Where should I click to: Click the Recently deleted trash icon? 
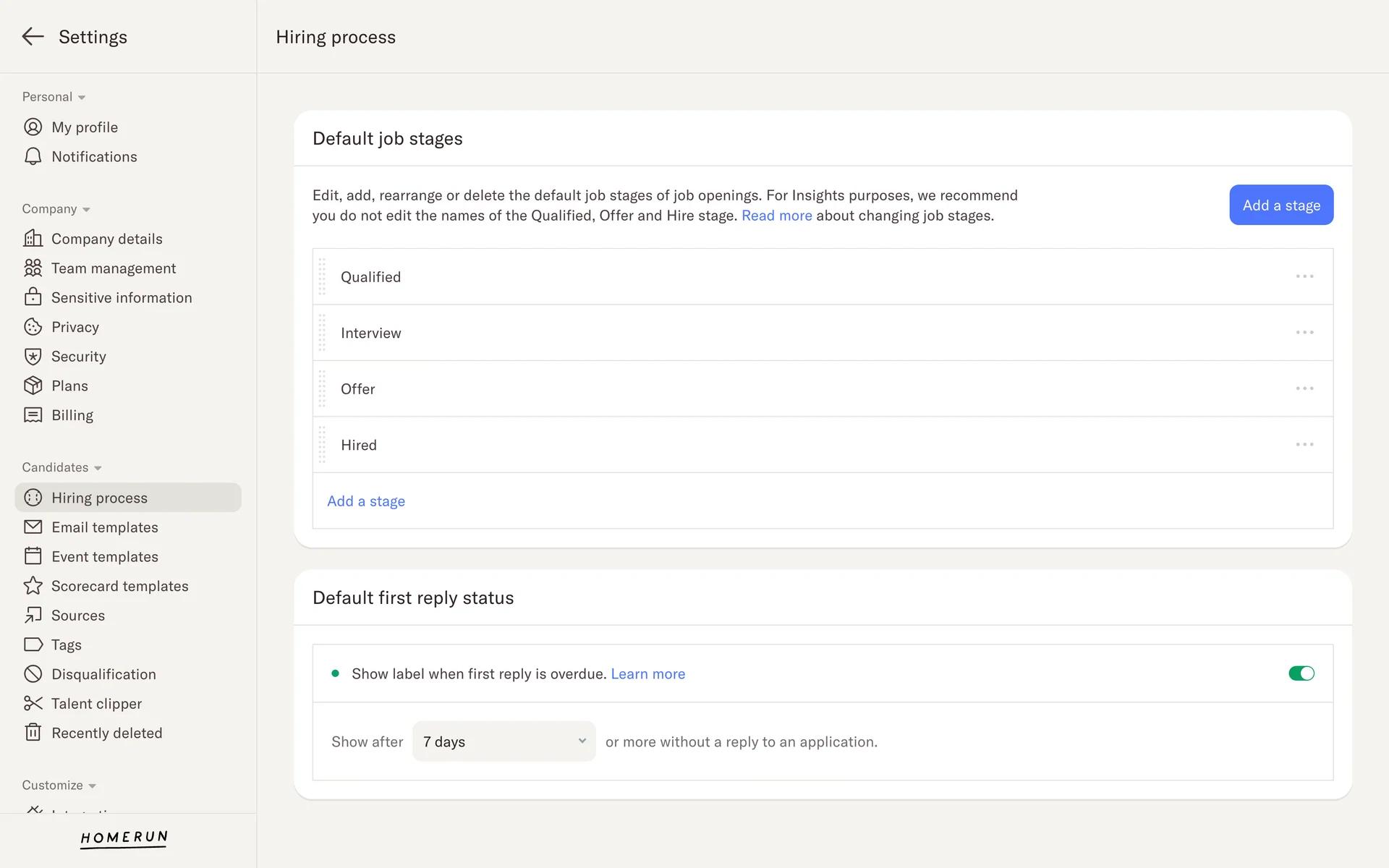tap(33, 733)
